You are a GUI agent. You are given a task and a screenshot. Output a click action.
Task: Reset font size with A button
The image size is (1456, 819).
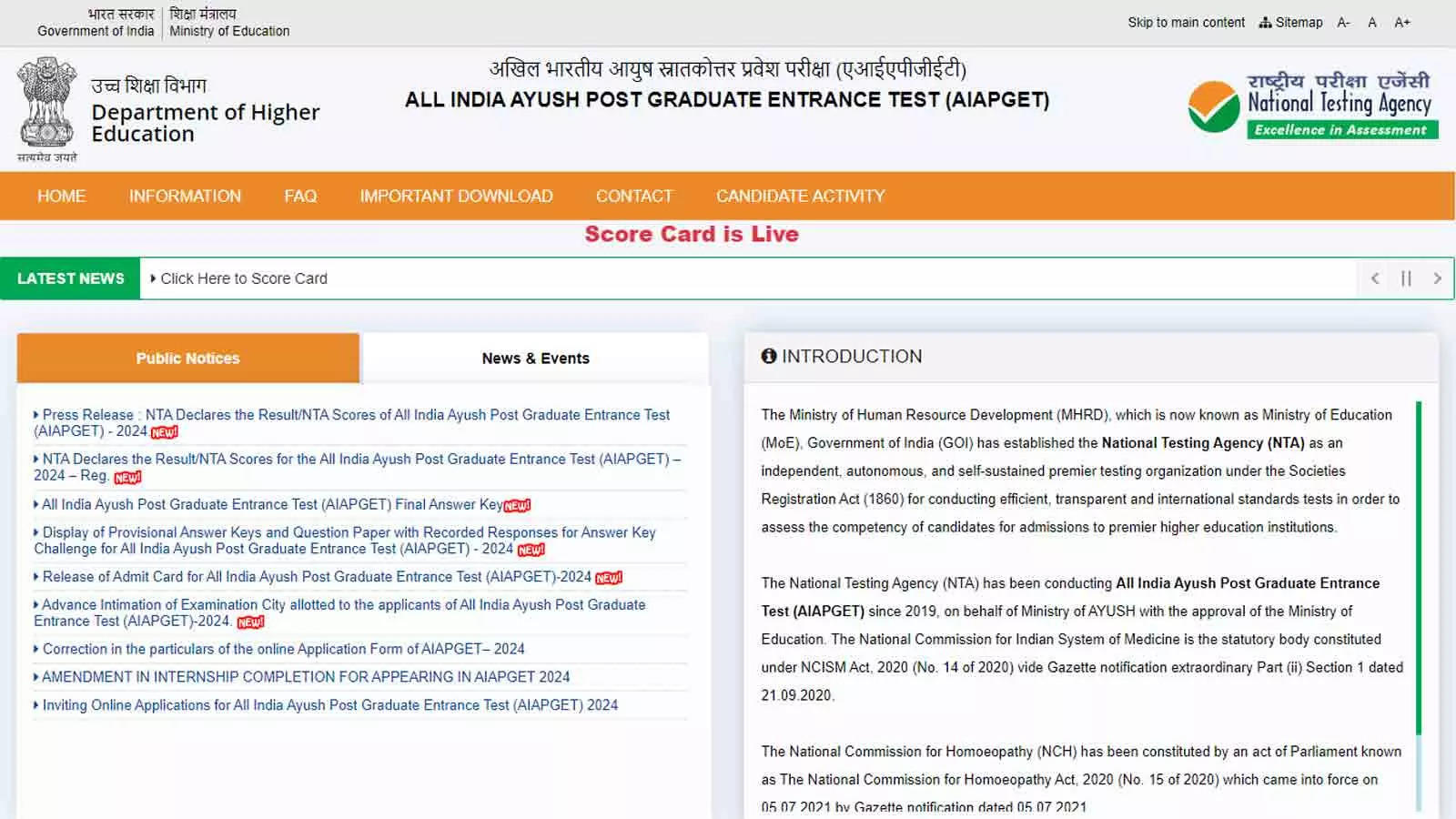(x=1372, y=22)
